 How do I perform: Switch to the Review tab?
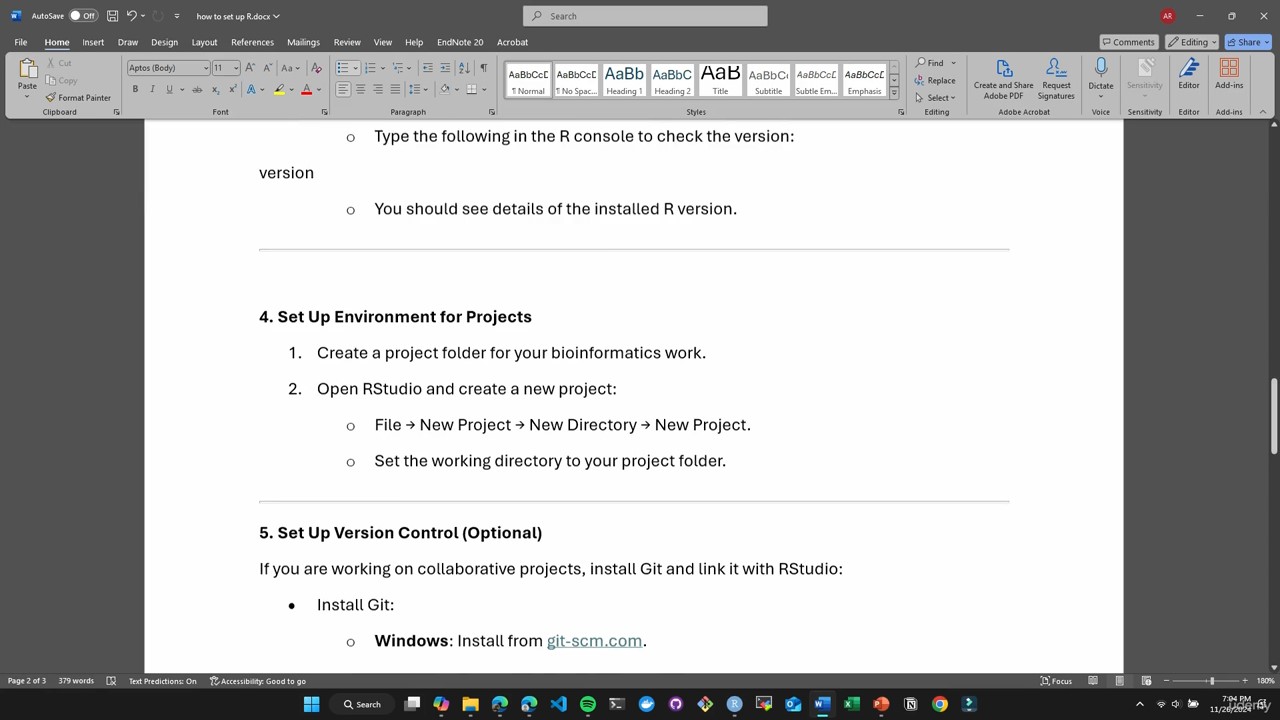click(347, 42)
